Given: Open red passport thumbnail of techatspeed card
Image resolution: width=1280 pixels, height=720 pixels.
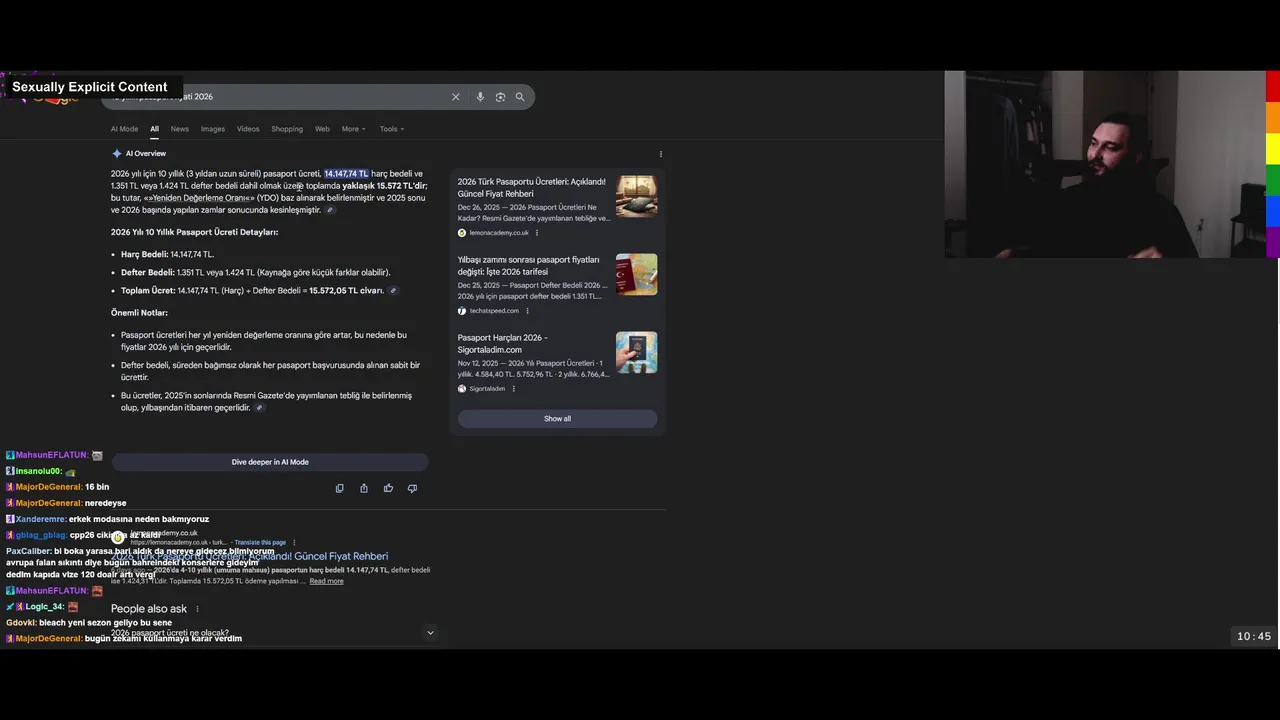Looking at the screenshot, I should pos(636,274).
